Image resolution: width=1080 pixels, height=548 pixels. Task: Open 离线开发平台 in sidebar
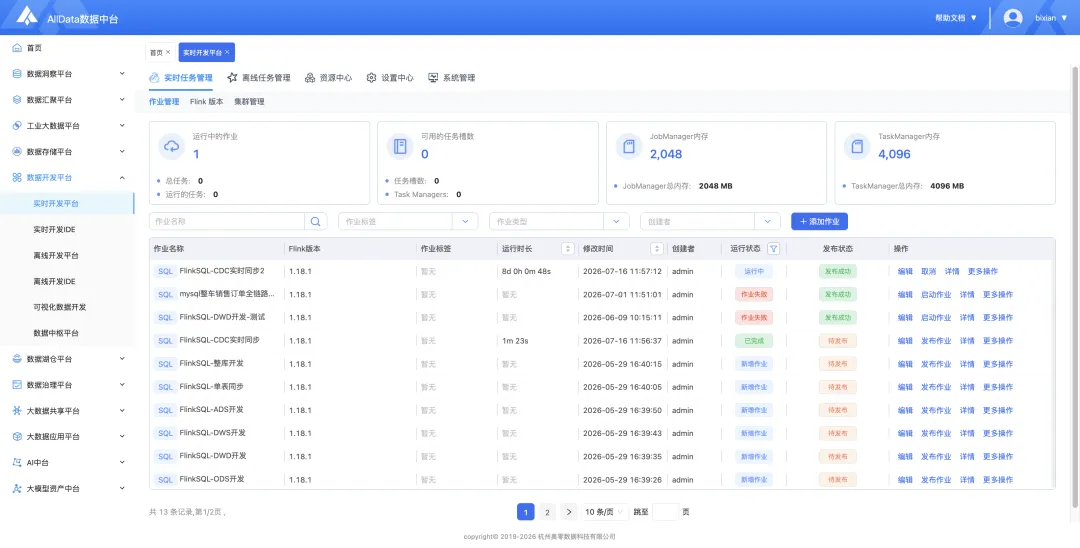coord(56,255)
